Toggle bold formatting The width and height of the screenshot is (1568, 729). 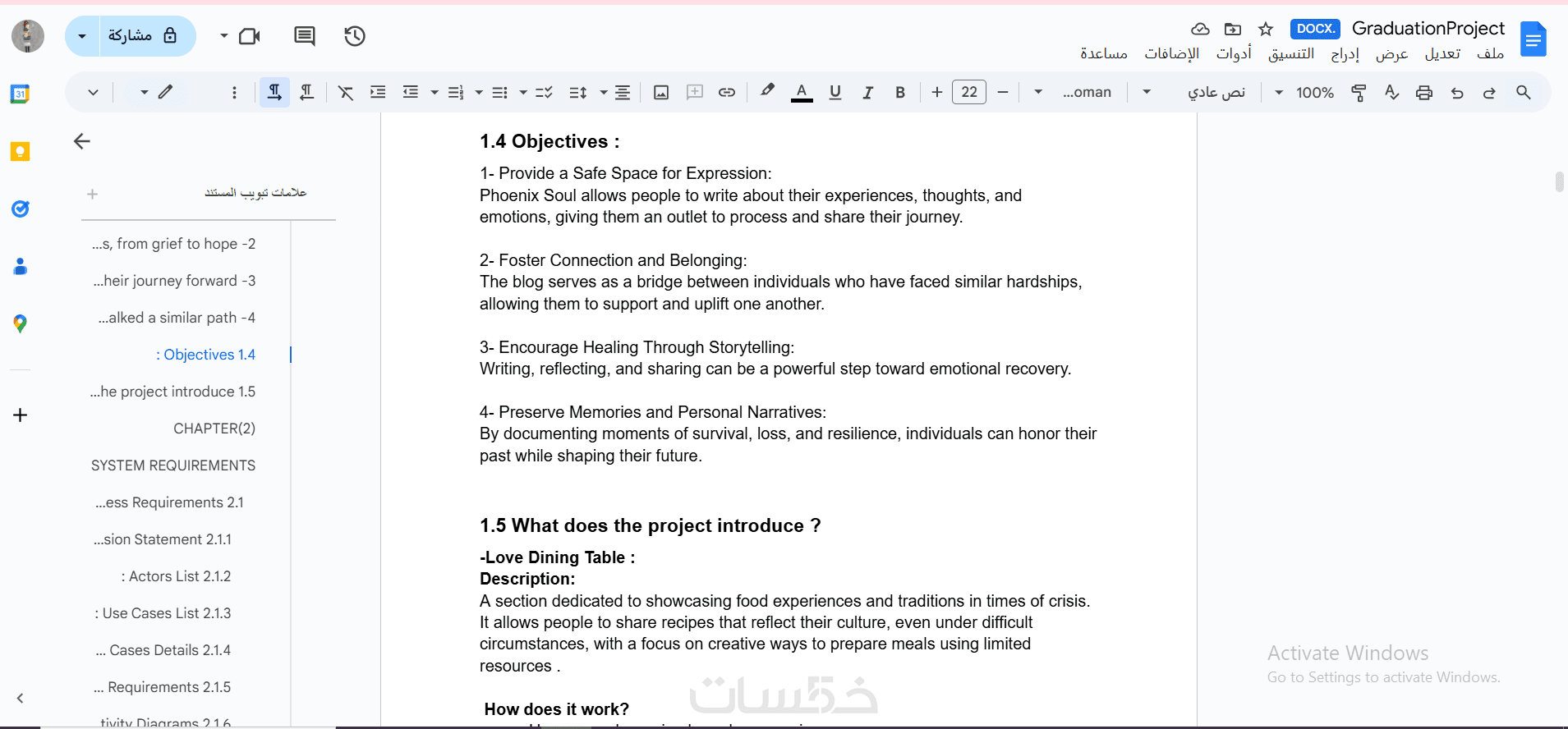900,93
